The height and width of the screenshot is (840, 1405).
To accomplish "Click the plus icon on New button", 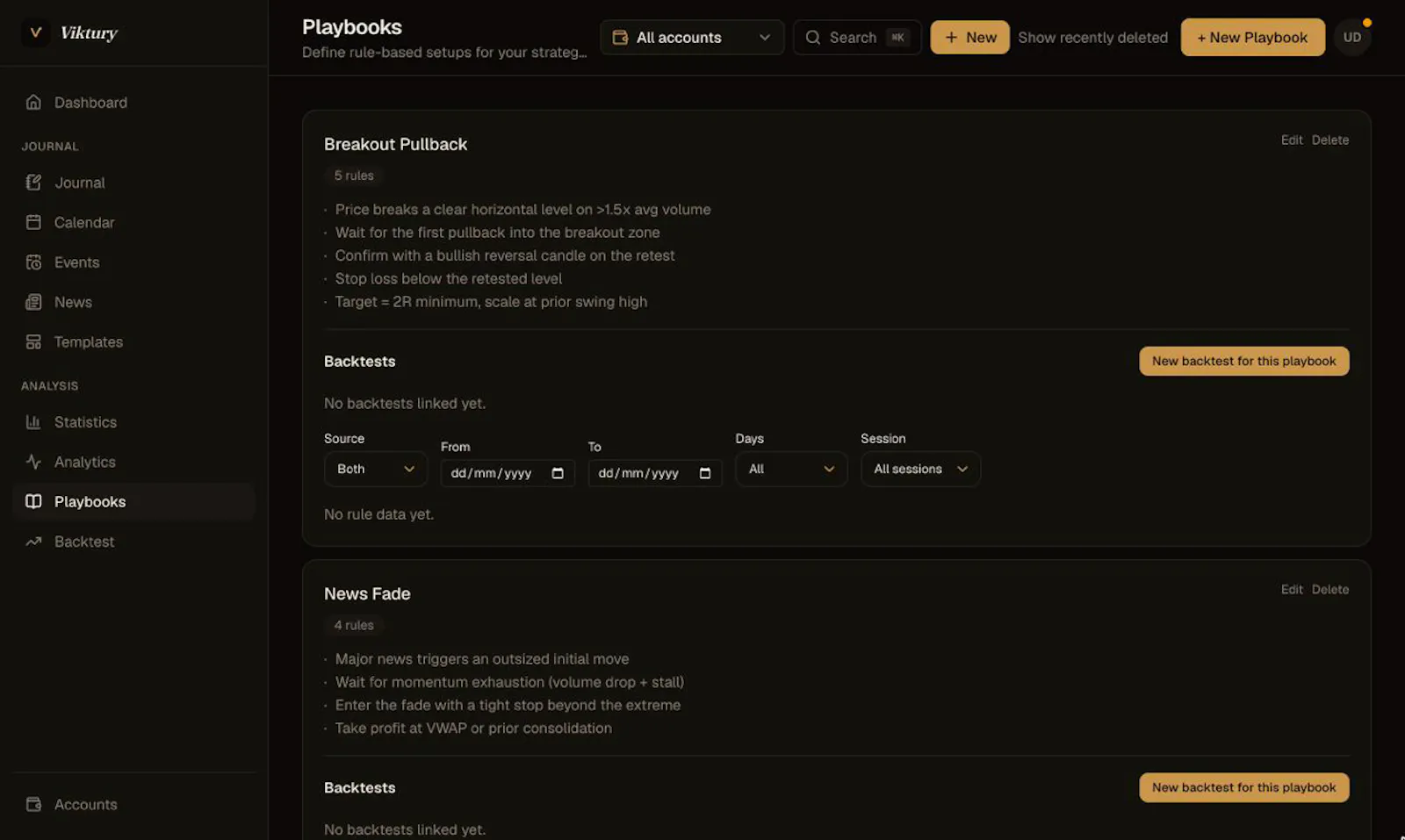I will click(x=951, y=38).
